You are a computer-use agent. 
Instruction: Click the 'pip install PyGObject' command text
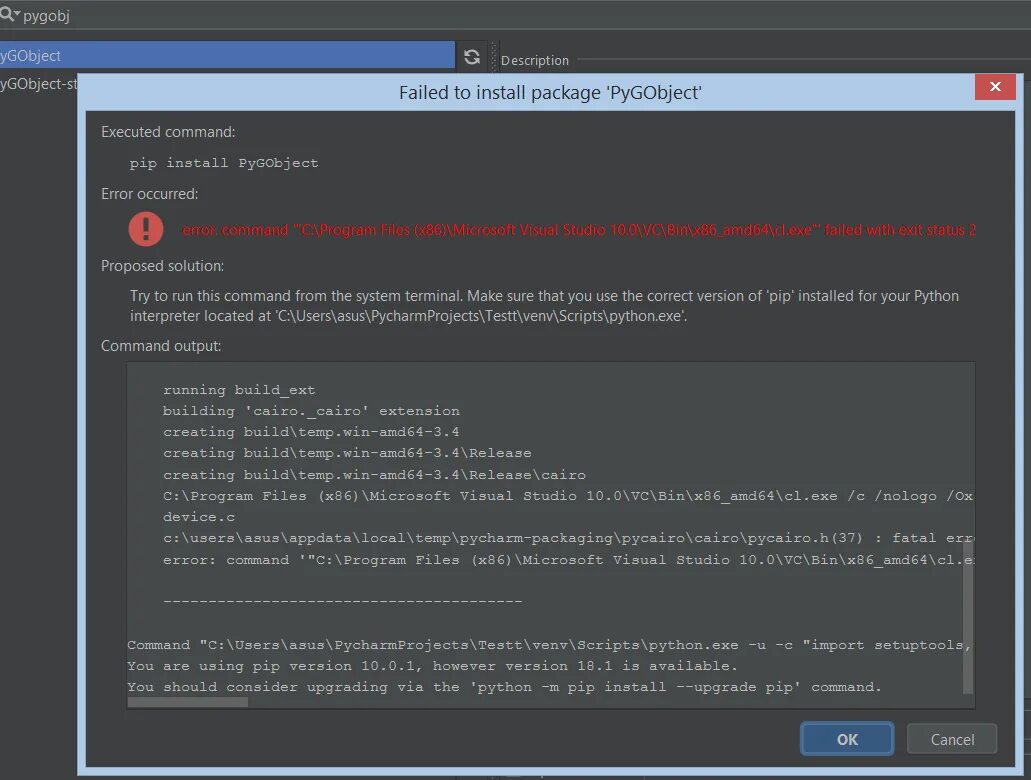click(x=224, y=162)
